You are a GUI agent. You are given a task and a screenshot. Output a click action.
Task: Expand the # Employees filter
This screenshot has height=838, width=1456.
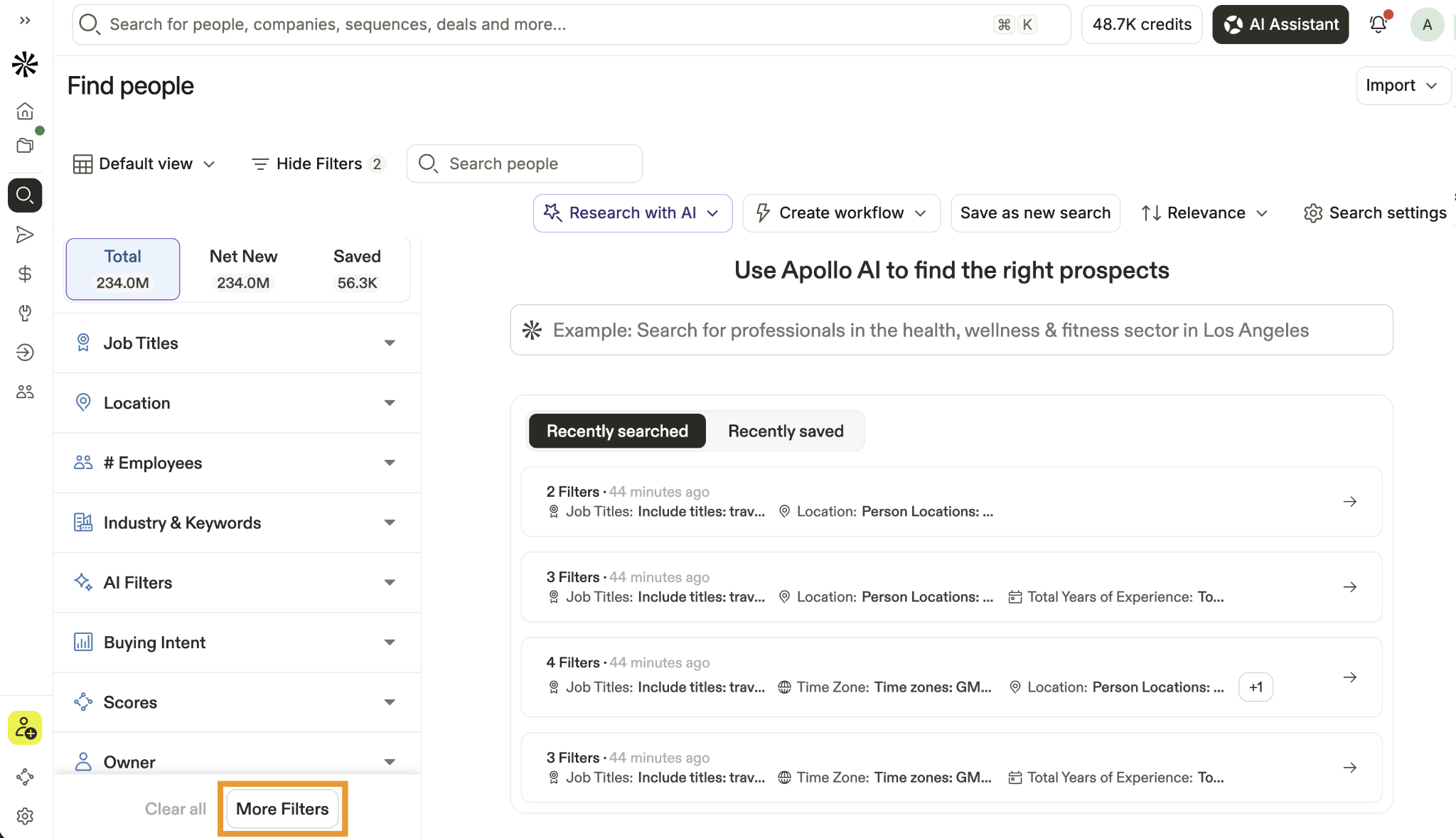tap(237, 463)
